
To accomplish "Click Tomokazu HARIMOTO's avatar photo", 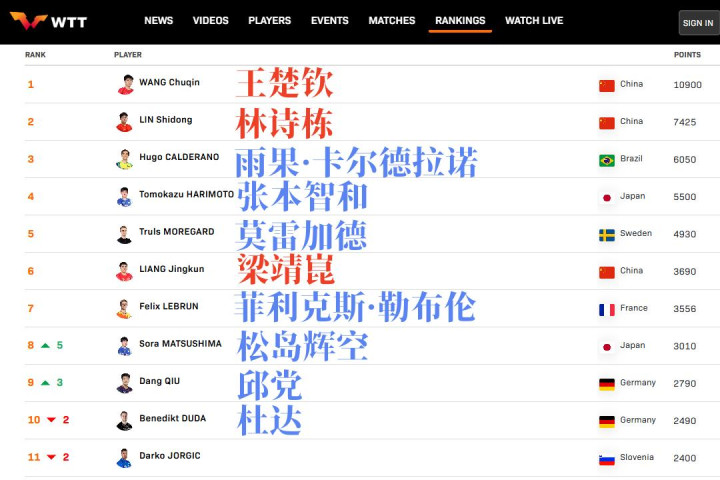I will (124, 197).
